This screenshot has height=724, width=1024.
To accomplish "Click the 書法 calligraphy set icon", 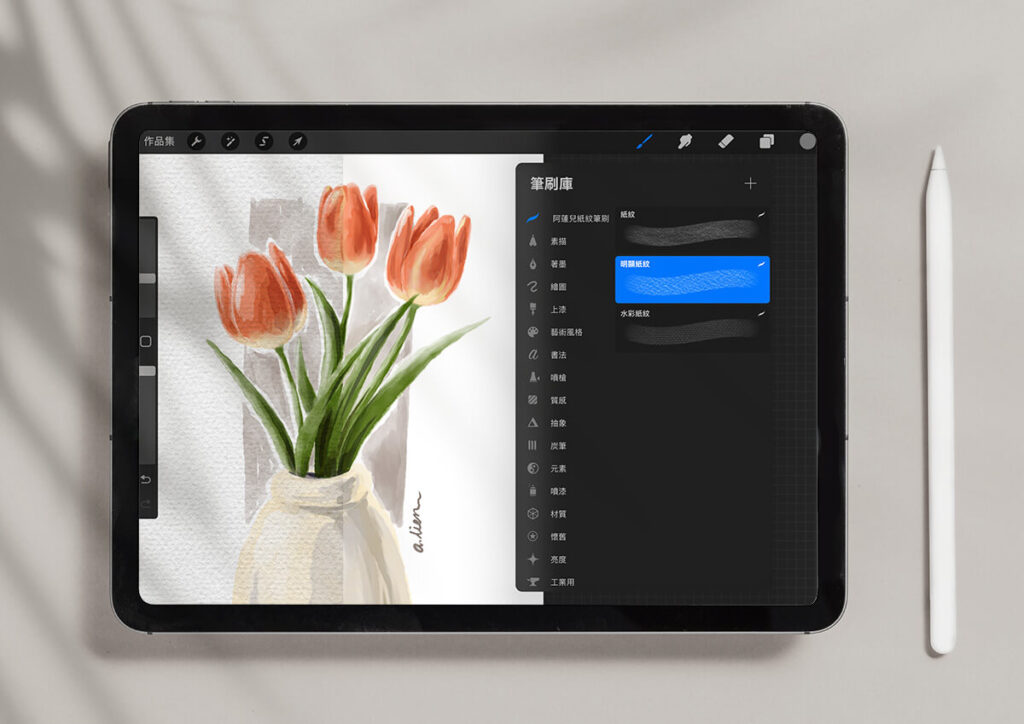I will coord(533,354).
